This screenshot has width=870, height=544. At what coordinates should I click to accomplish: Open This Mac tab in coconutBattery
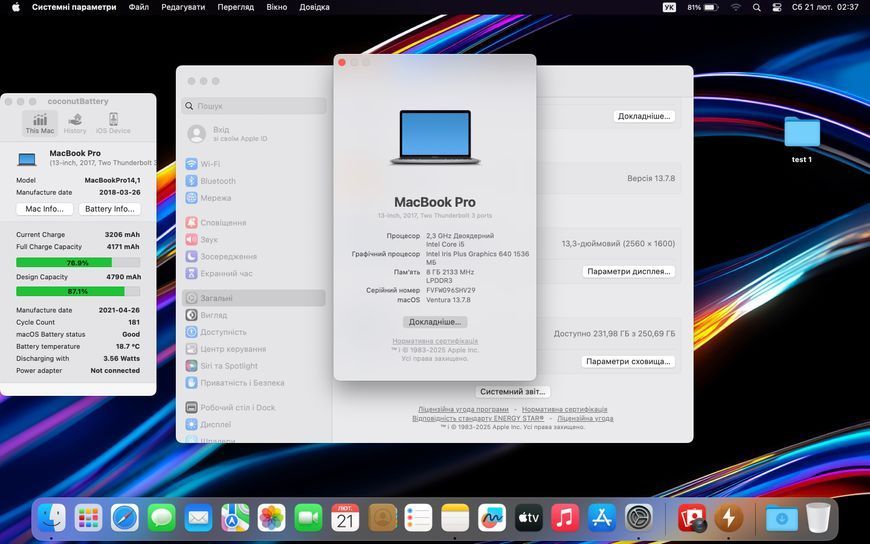click(x=39, y=123)
